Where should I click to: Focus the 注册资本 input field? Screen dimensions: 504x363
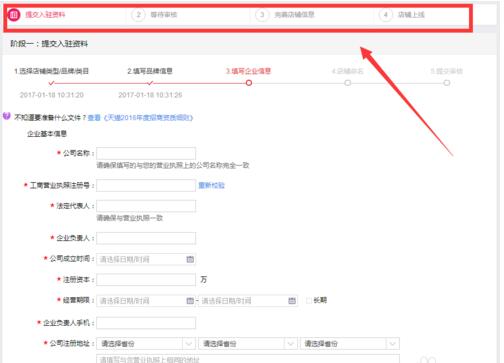(146, 280)
